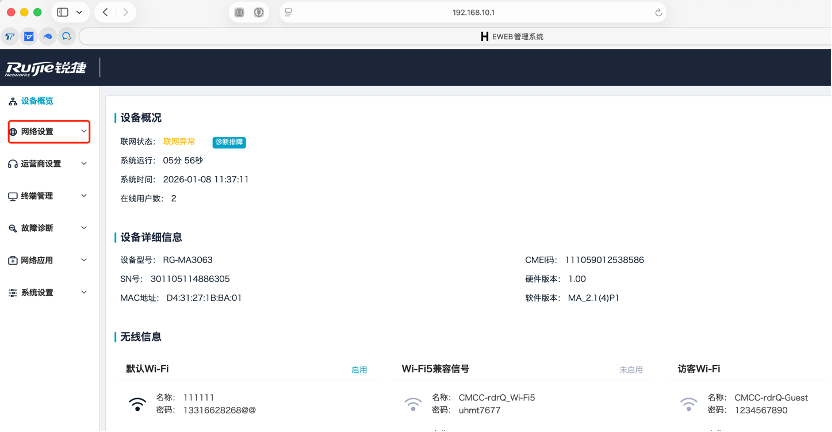832x432 pixels.
Task: Click the 设备概览 network topology icon
Action: (13, 101)
